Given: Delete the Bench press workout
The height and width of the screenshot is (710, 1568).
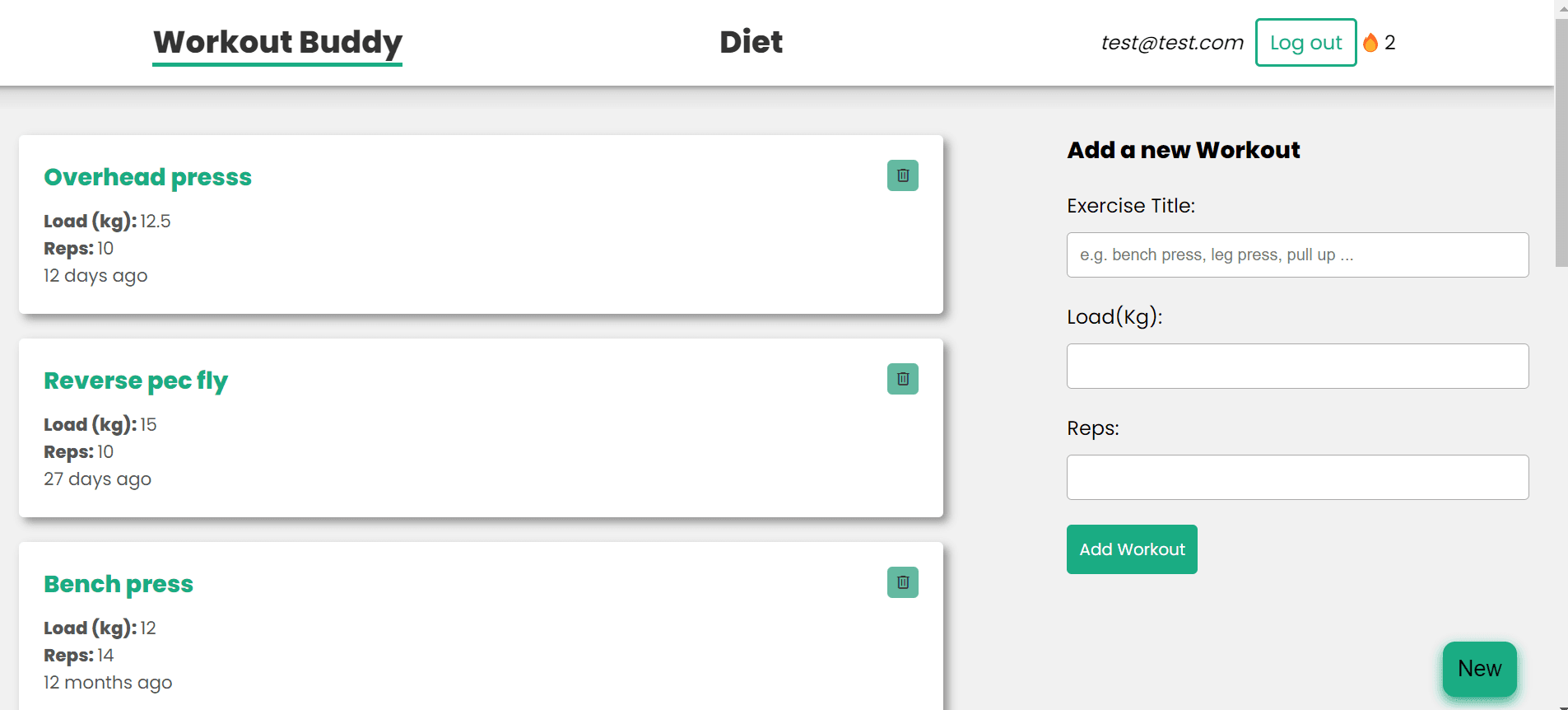Looking at the screenshot, I should point(902,582).
